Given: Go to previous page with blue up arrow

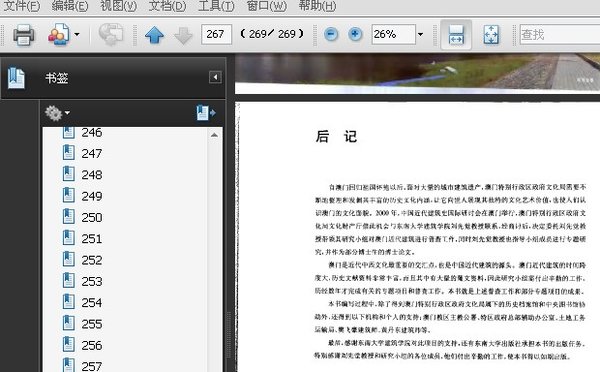Looking at the screenshot, I should (x=154, y=35).
